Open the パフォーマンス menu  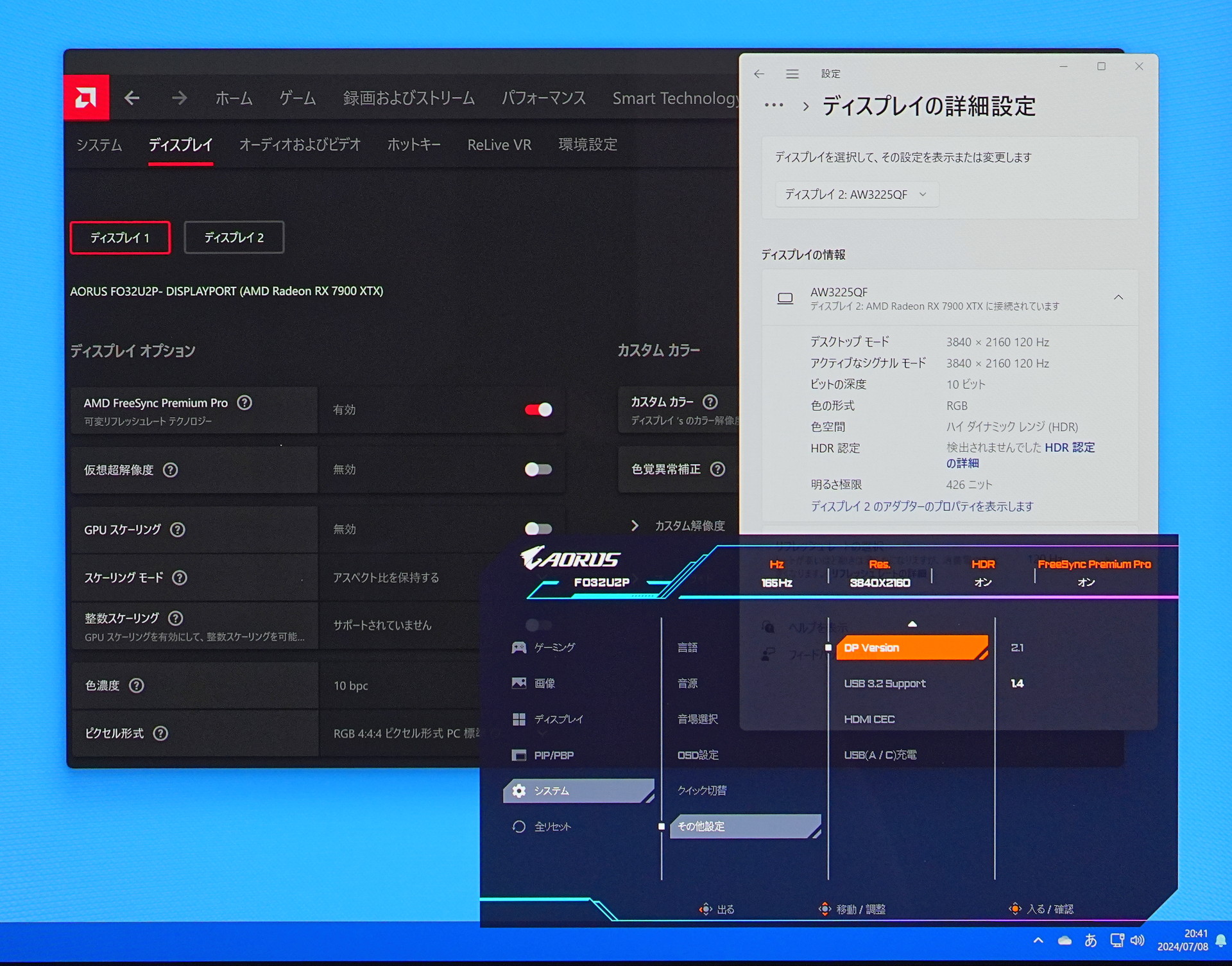543,98
